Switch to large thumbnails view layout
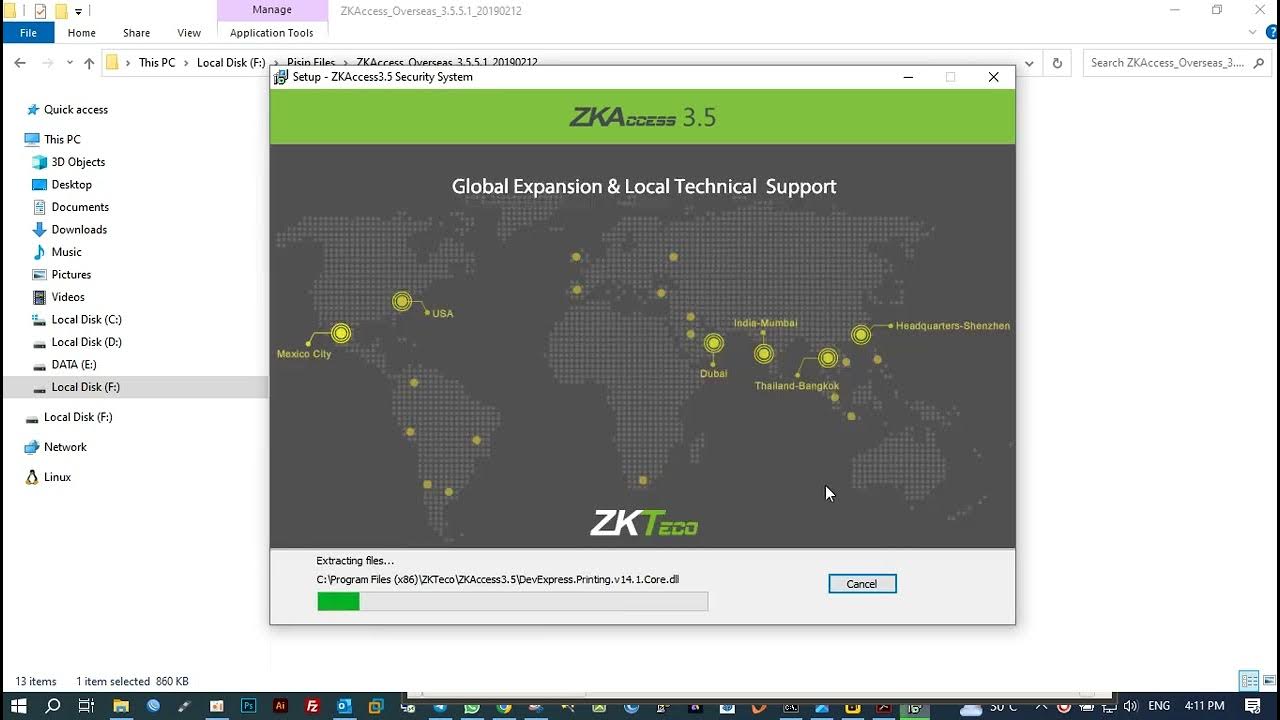Image resolution: width=1280 pixels, height=720 pixels. (x=1268, y=681)
